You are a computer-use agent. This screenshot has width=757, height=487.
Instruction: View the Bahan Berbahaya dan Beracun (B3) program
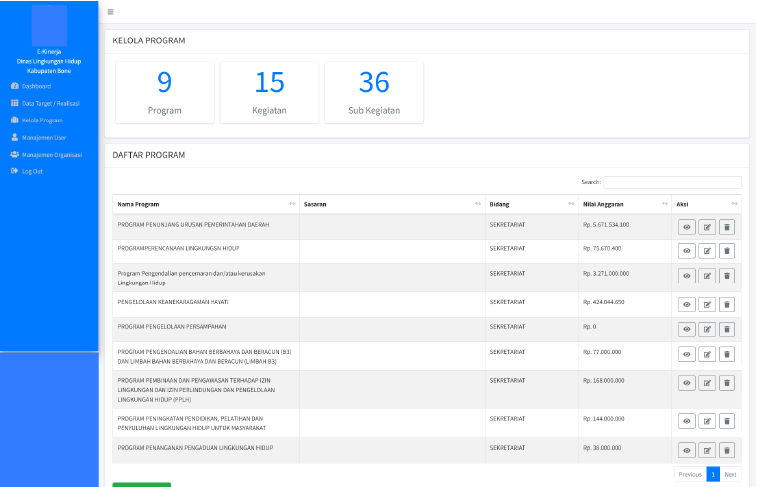[x=687, y=354]
